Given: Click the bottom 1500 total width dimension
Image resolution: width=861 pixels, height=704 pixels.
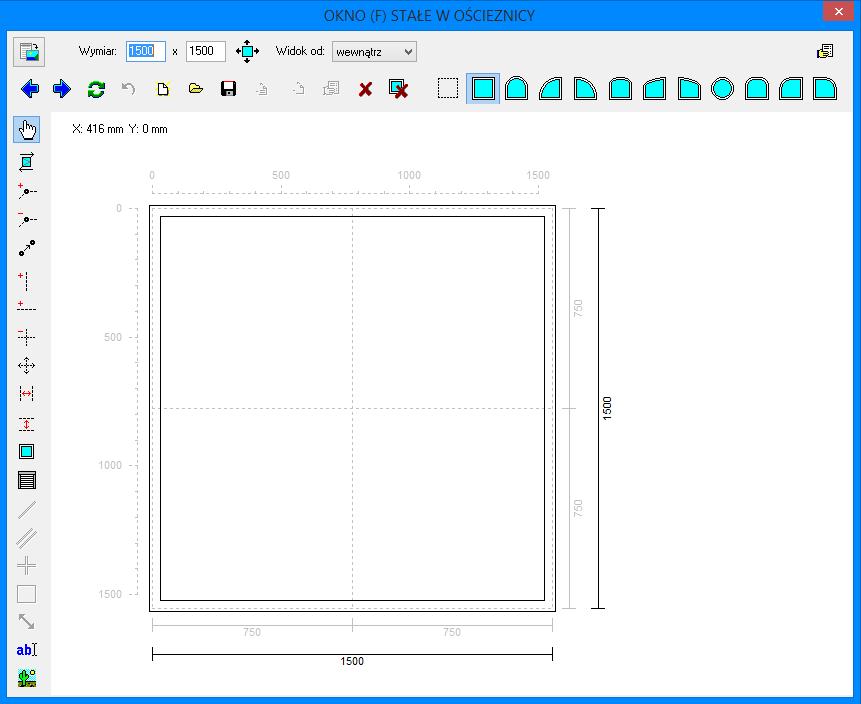Looking at the screenshot, I should tap(352, 661).
